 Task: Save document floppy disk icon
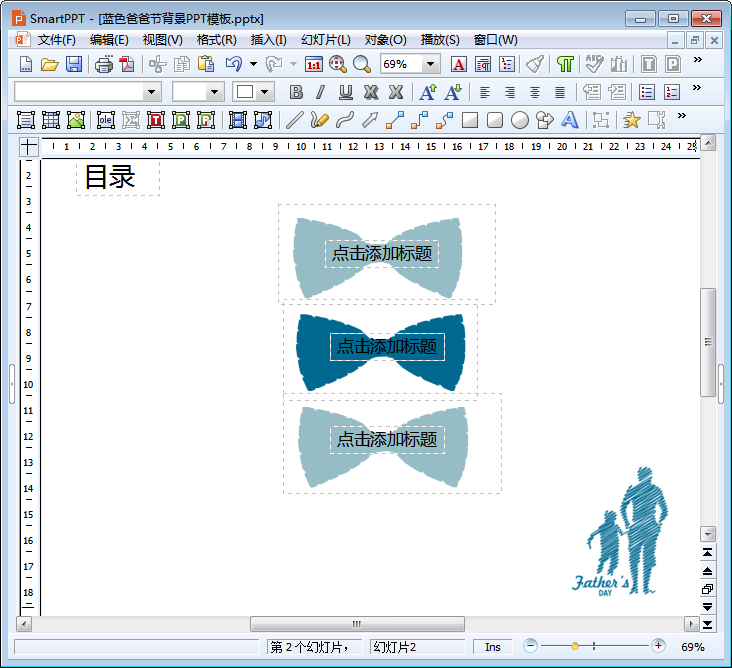click(74, 64)
